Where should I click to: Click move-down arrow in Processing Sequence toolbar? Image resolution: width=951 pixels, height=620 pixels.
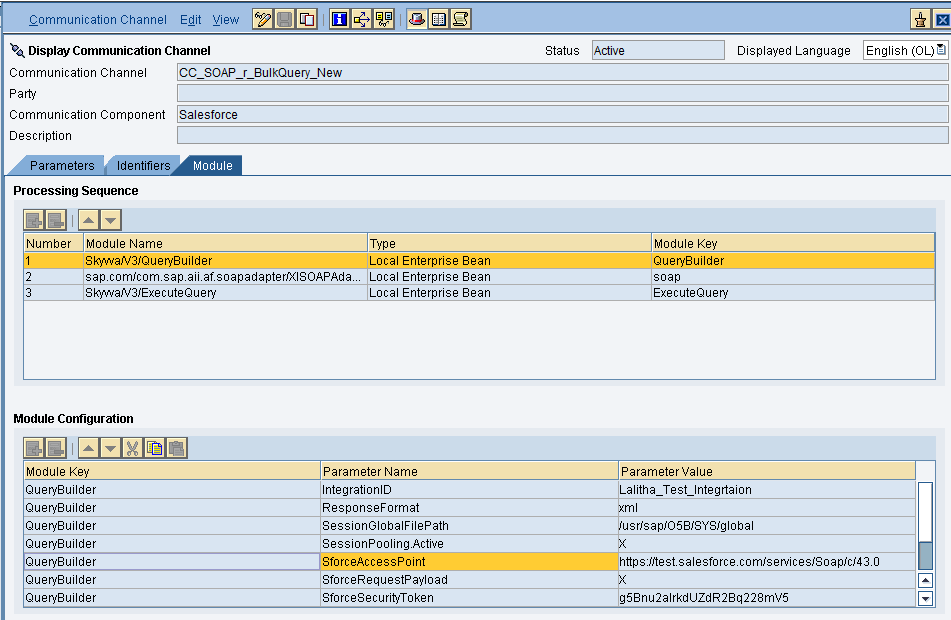[110, 220]
